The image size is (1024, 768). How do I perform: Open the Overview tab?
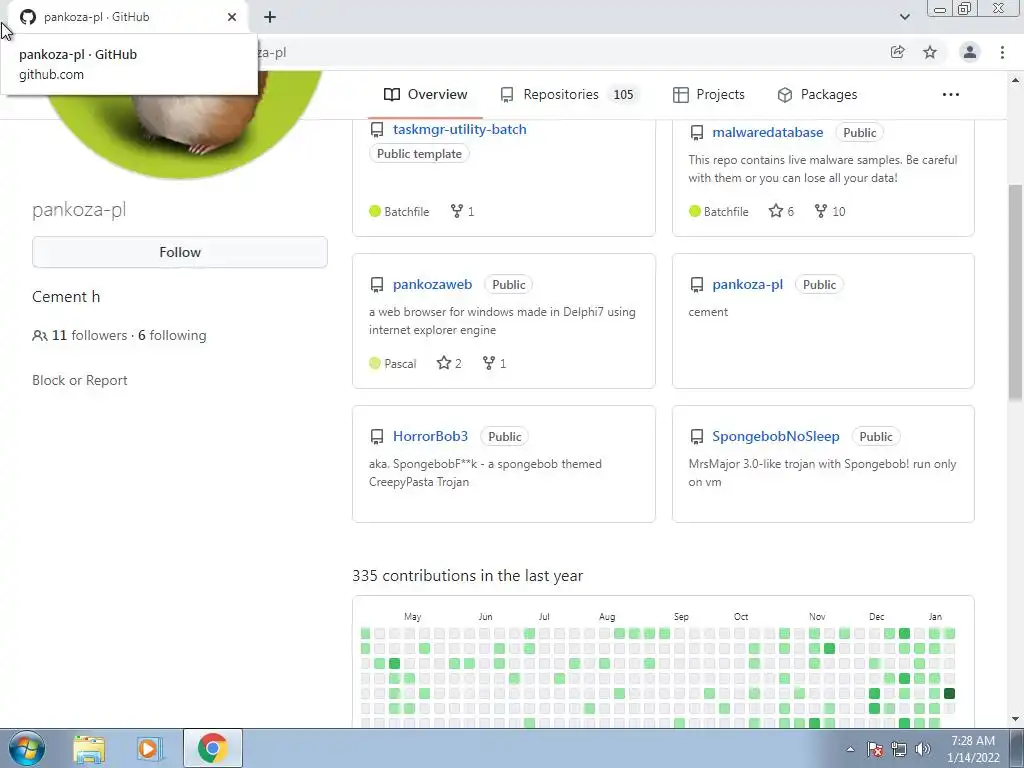click(x=426, y=95)
